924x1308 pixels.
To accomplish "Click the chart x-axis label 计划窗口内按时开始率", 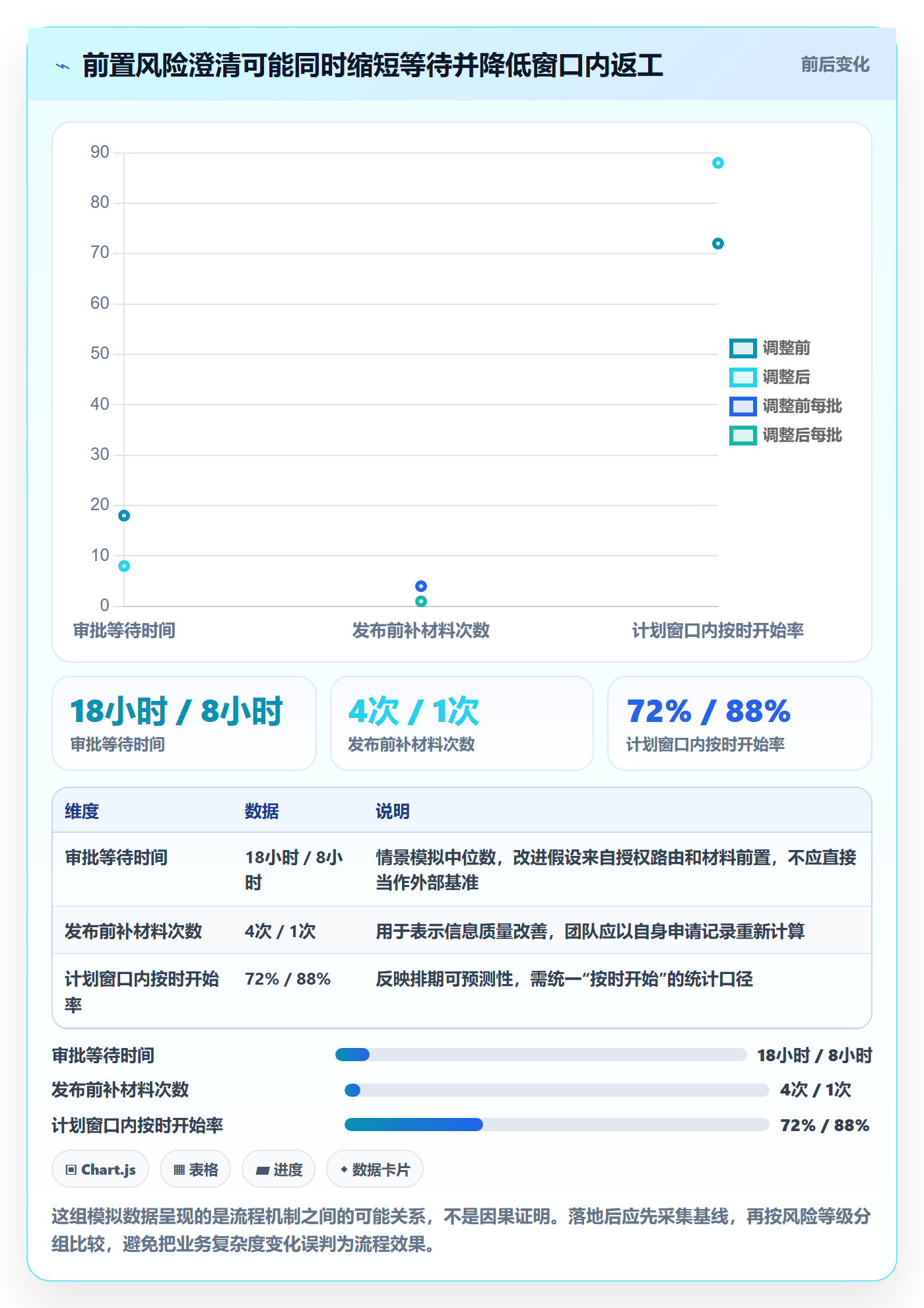I will (x=718, y=630).
